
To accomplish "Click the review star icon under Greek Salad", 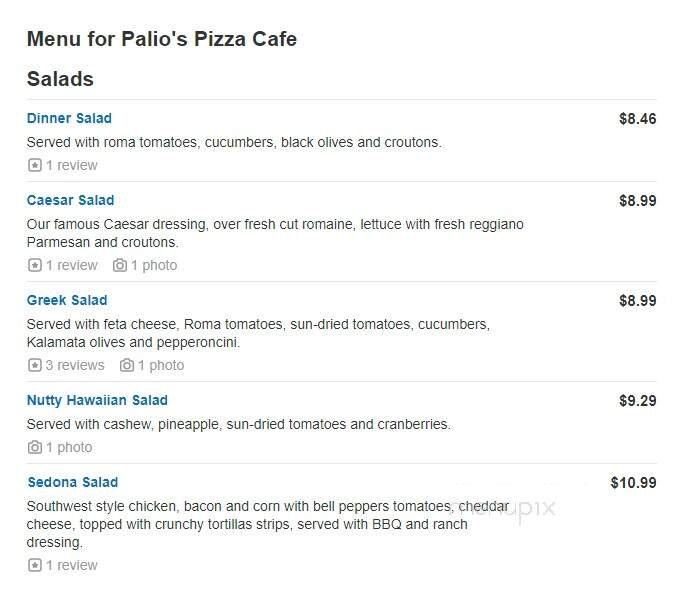I will coord(35,365).
